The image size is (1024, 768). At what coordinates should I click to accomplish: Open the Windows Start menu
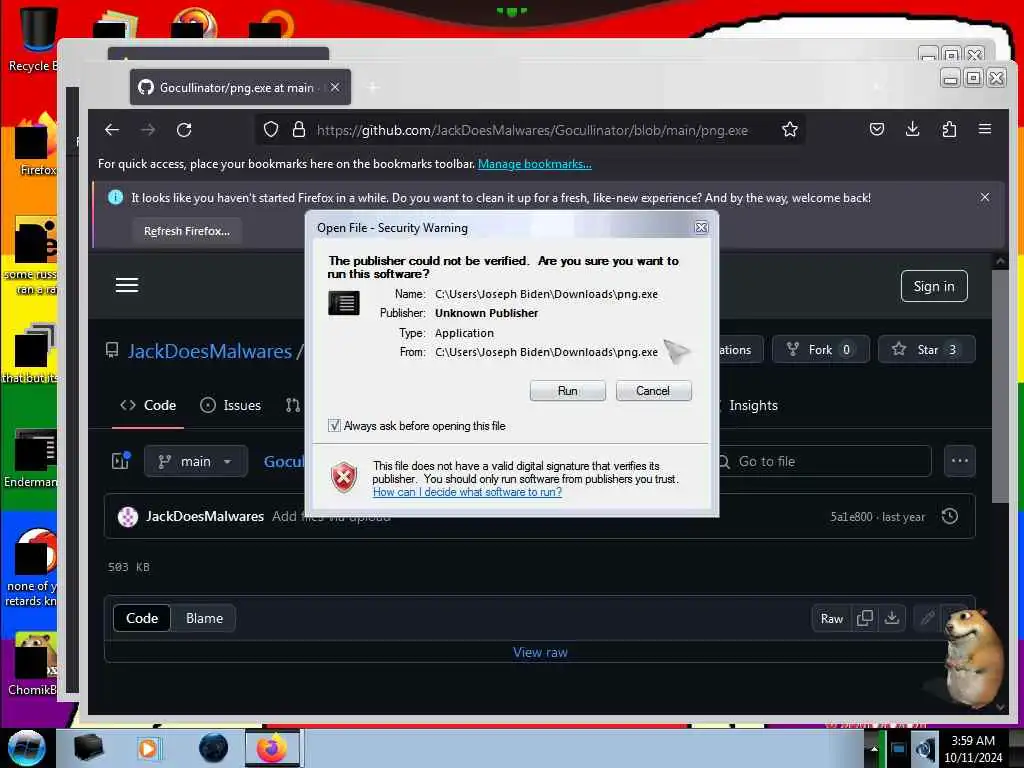click(26, 748)
